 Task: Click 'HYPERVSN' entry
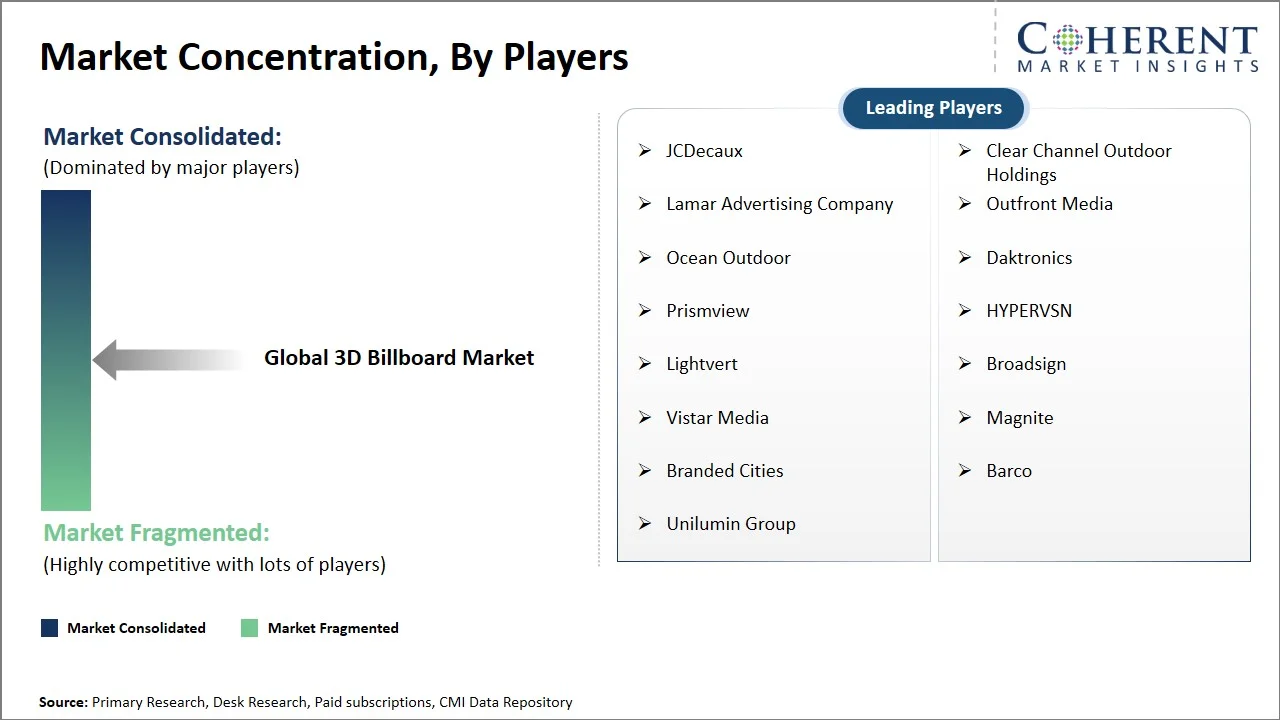[x=1029, y=311]
